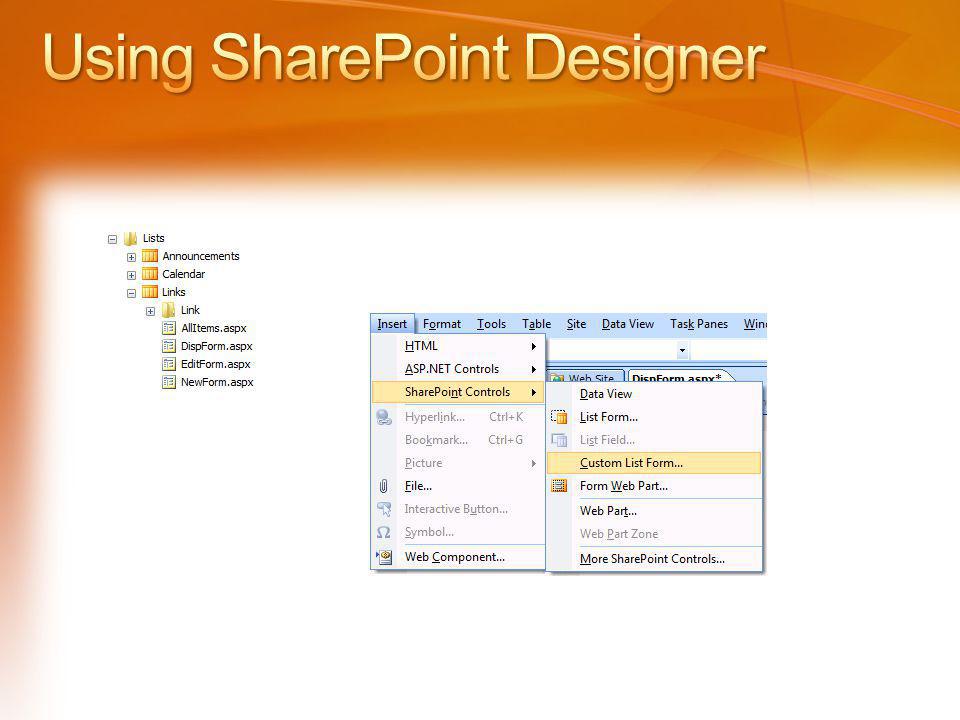Click the Hyperlink globe icon
The image size is (960, 720).
(384, 417)
